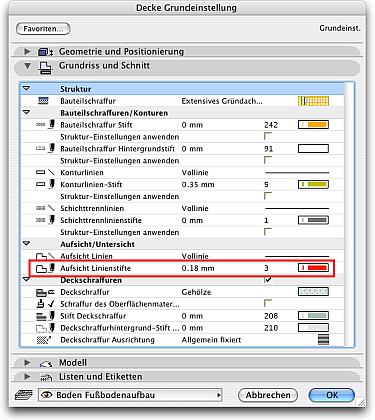Toggle Struktur-Einstellungen checkbox under Konturlinien-Stift
This screenshot has height=420, width=375.
[x=268, y=196]
